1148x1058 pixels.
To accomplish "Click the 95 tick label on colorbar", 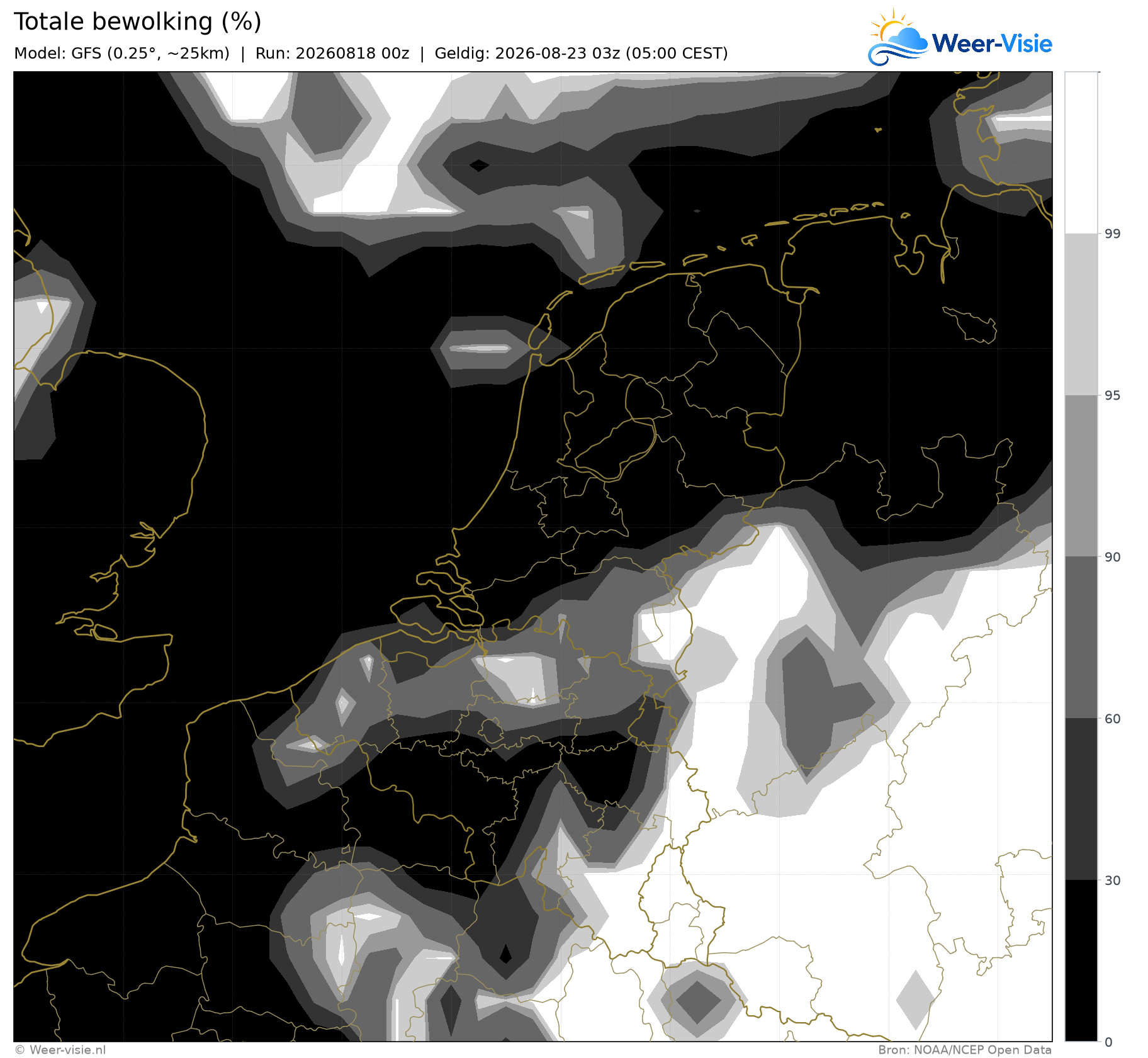I will [1113, 395].
